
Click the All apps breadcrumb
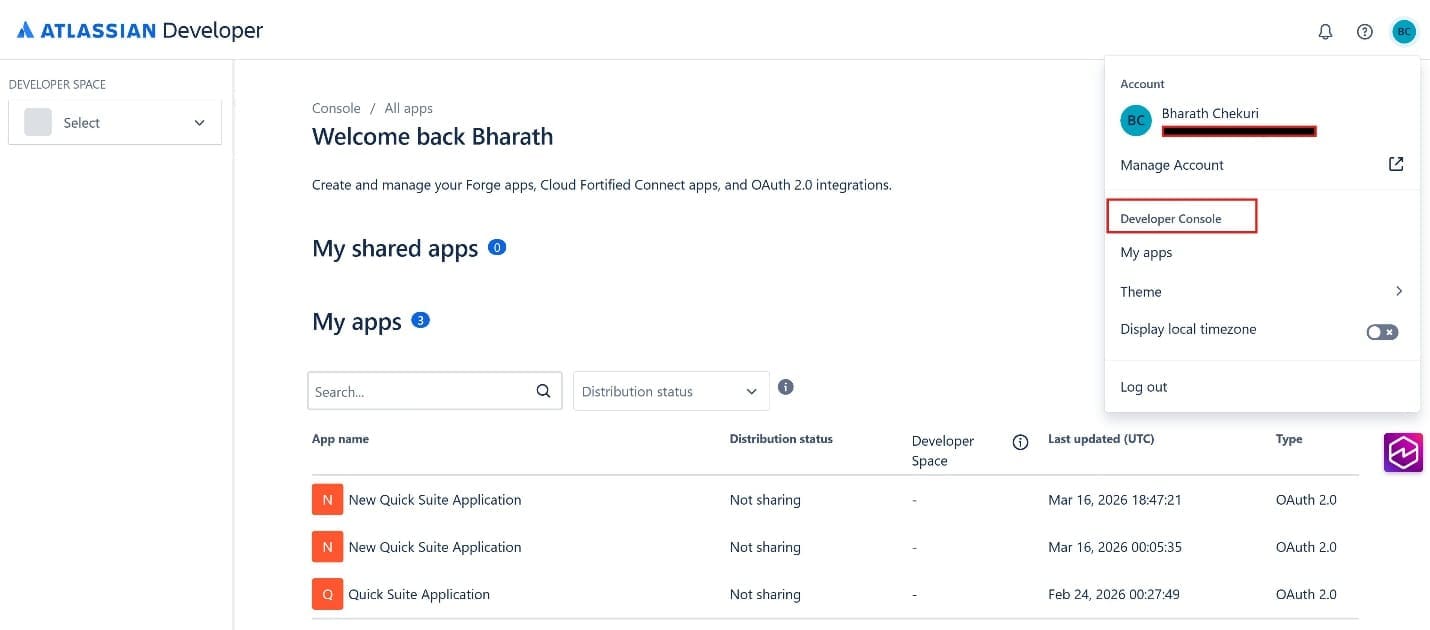click(x=408, y=108)
